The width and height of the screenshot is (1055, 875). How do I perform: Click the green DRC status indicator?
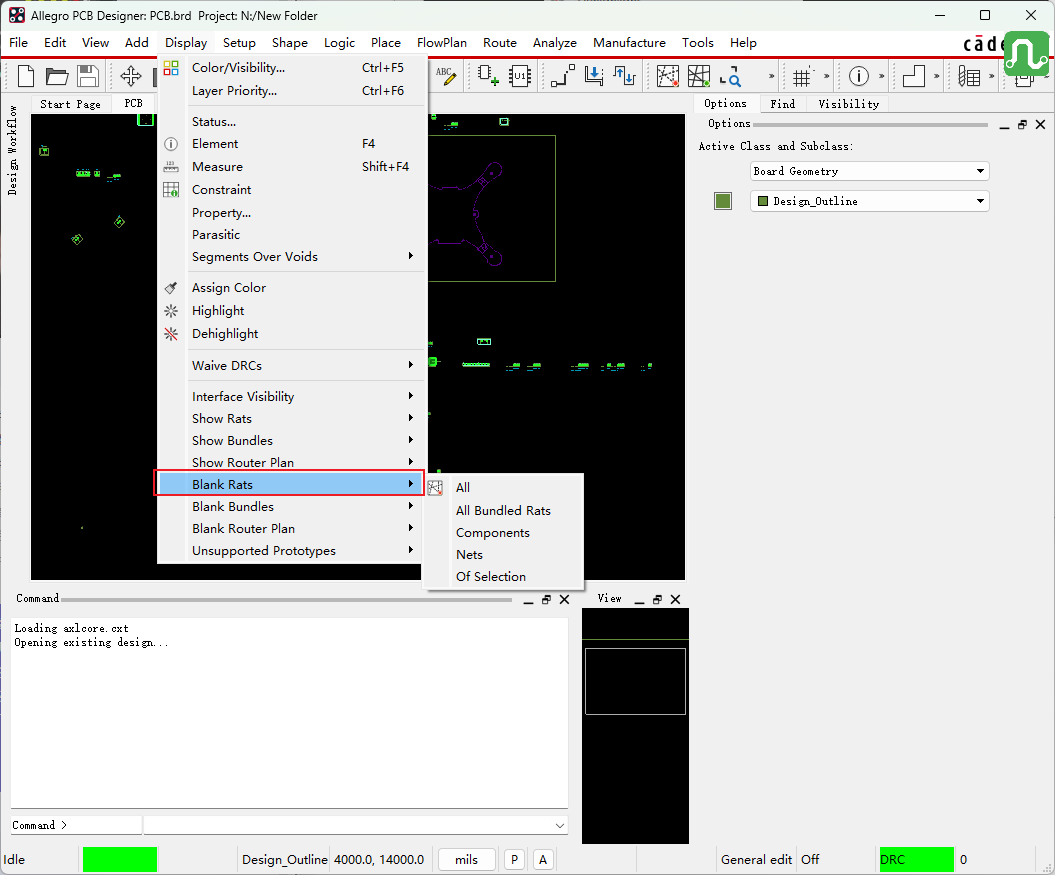point(916,860)
